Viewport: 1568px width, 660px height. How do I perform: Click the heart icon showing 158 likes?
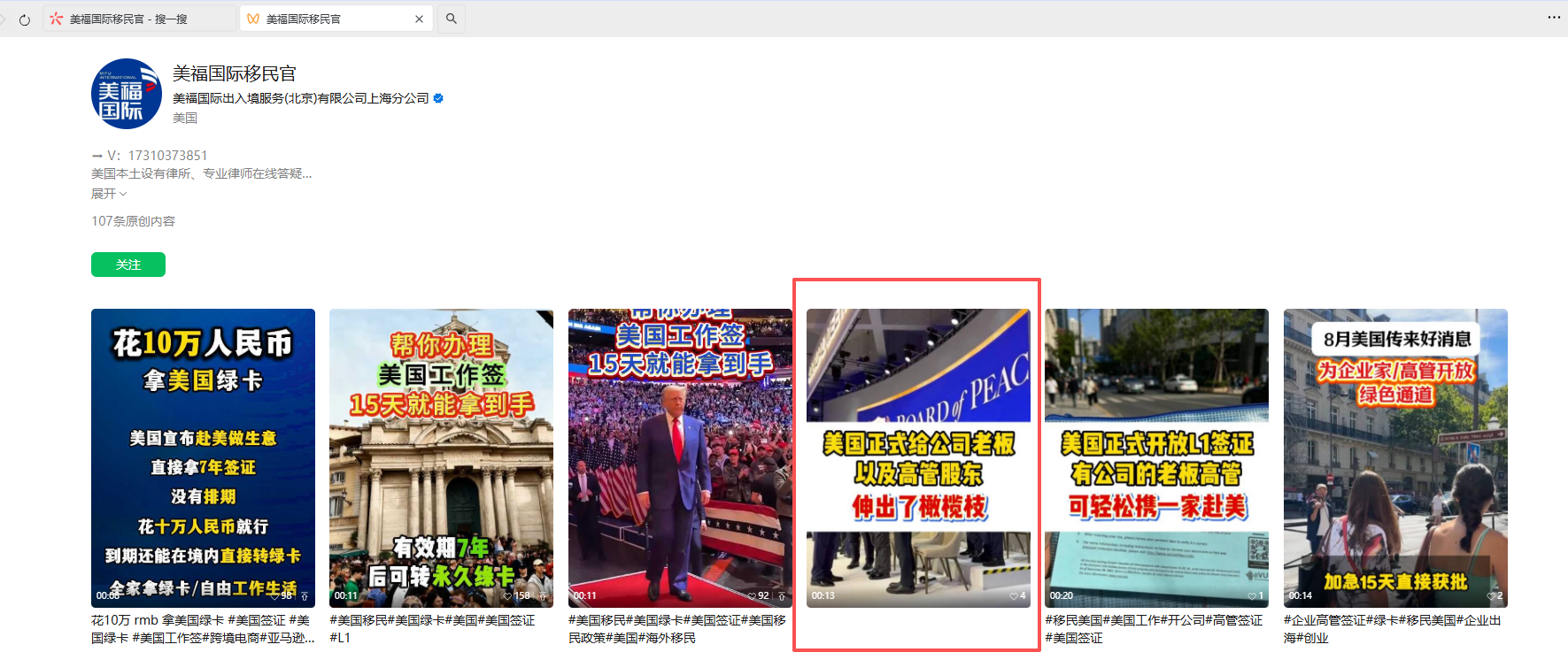coord(508,596)
